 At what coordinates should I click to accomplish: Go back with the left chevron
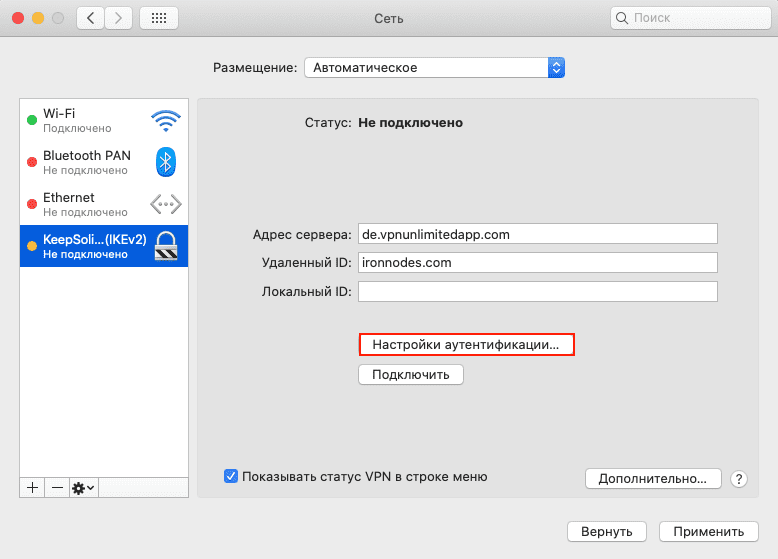tap(91, 18)
